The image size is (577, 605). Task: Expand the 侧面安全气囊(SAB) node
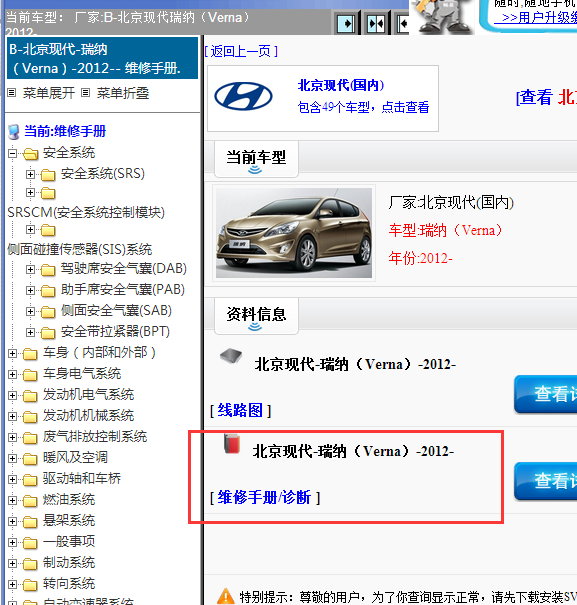point(30,311)
